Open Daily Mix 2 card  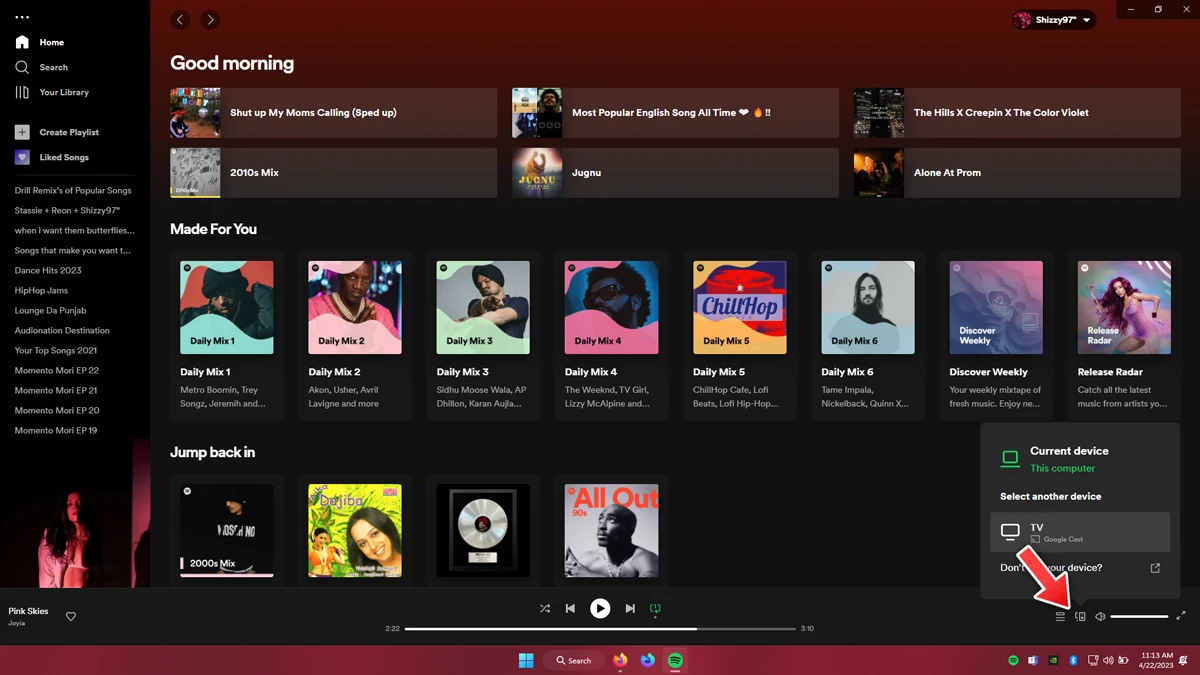click(x=355, y=336)
